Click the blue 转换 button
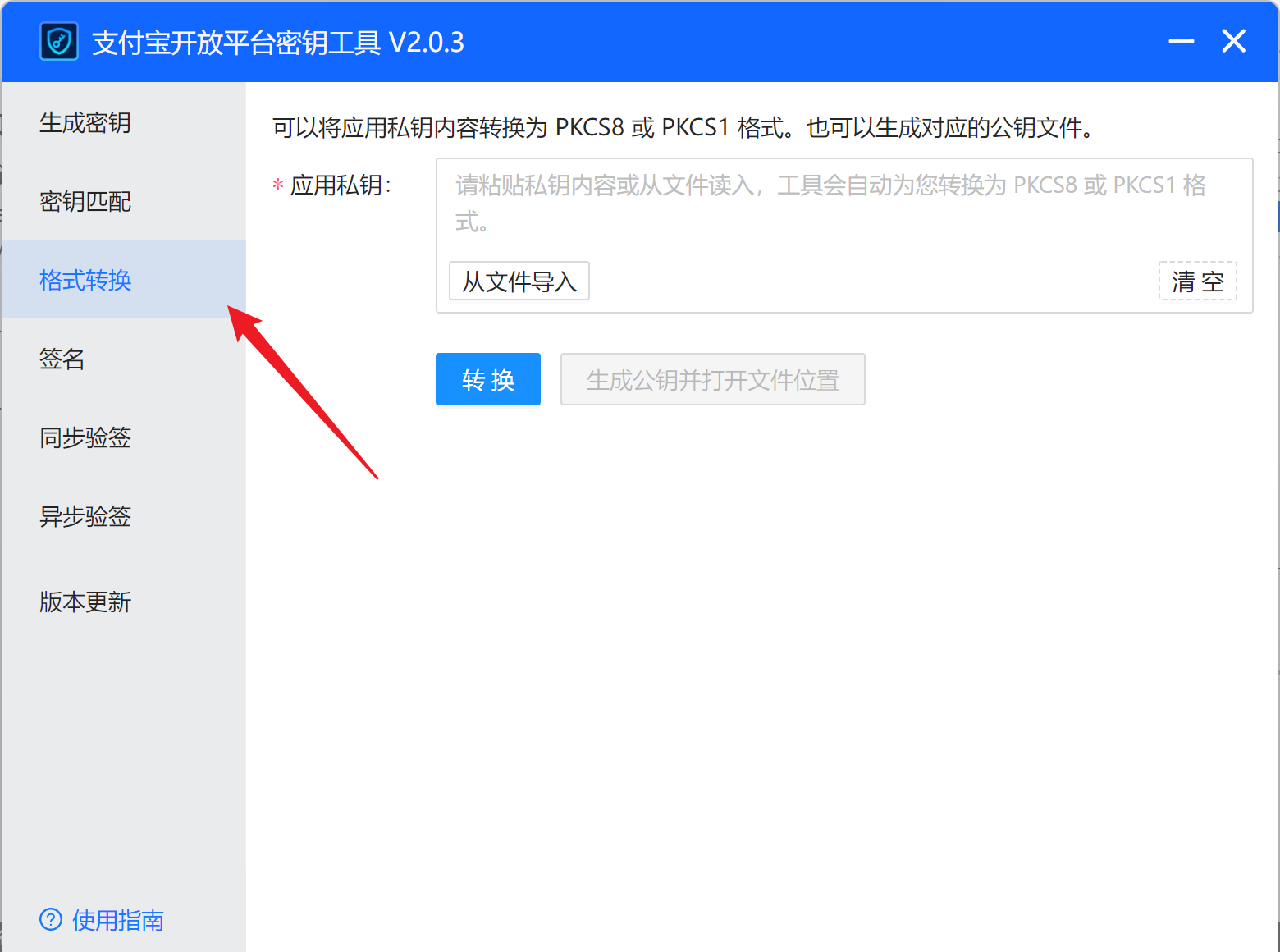Screen dimensions: 1280x952 click(x=488, y=379)
